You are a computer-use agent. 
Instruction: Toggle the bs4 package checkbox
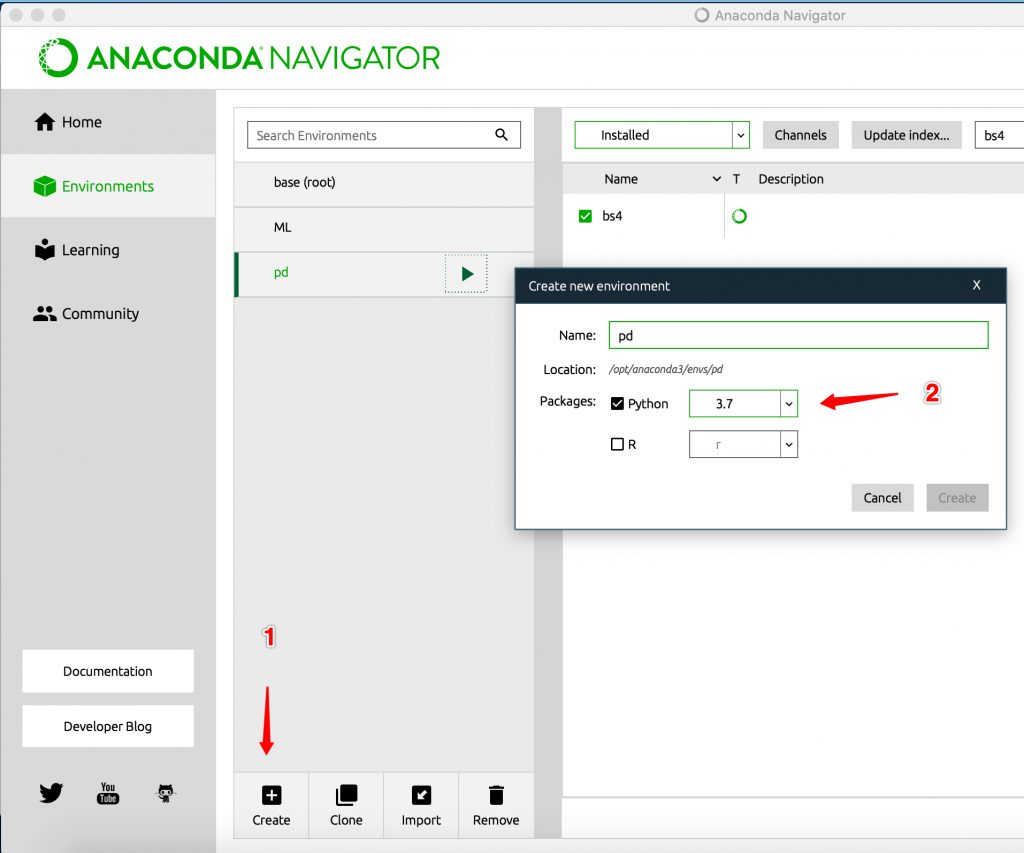(585, 216)
